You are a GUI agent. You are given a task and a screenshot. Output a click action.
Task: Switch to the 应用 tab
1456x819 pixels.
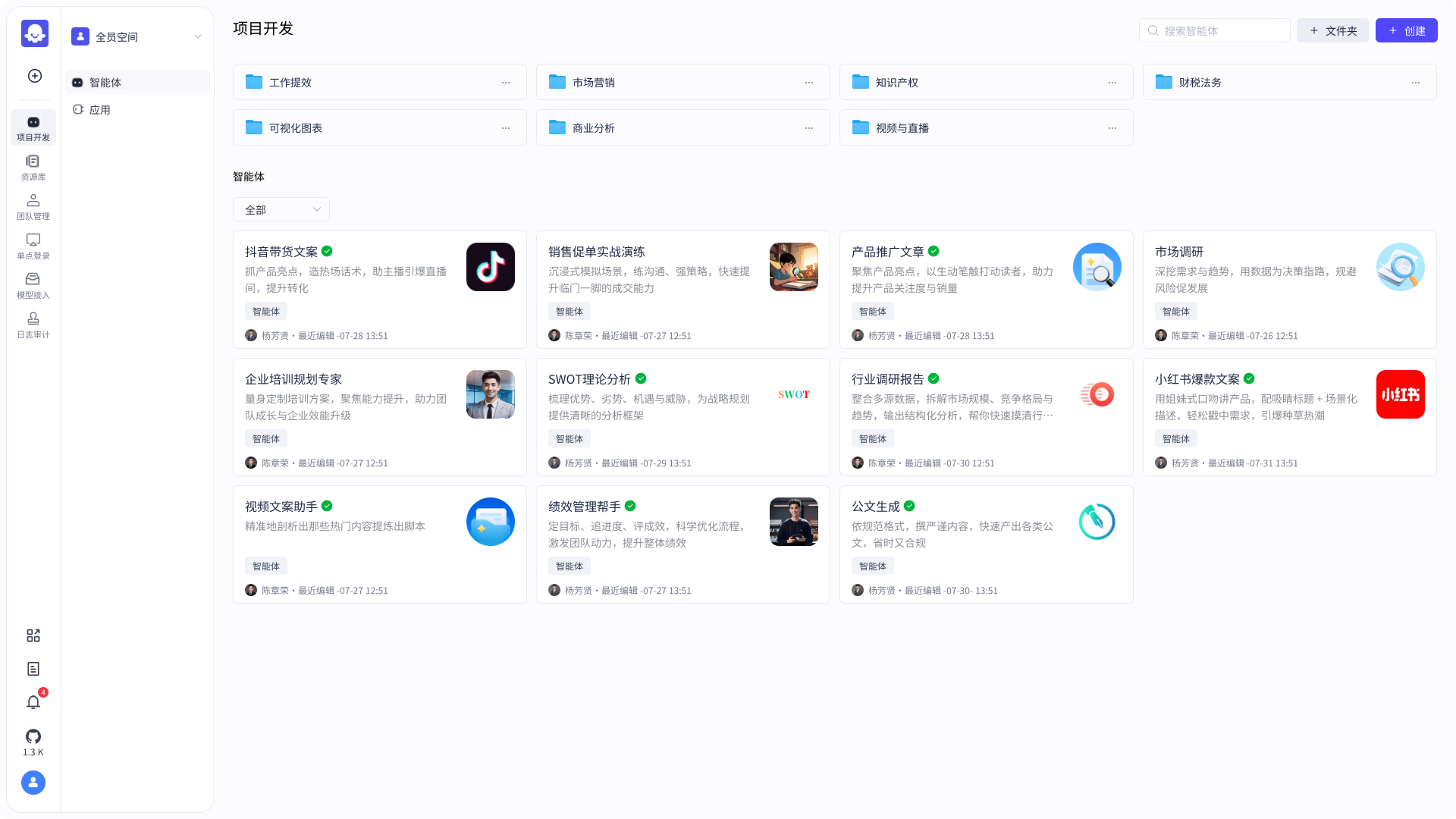click(x=101, y=109)
